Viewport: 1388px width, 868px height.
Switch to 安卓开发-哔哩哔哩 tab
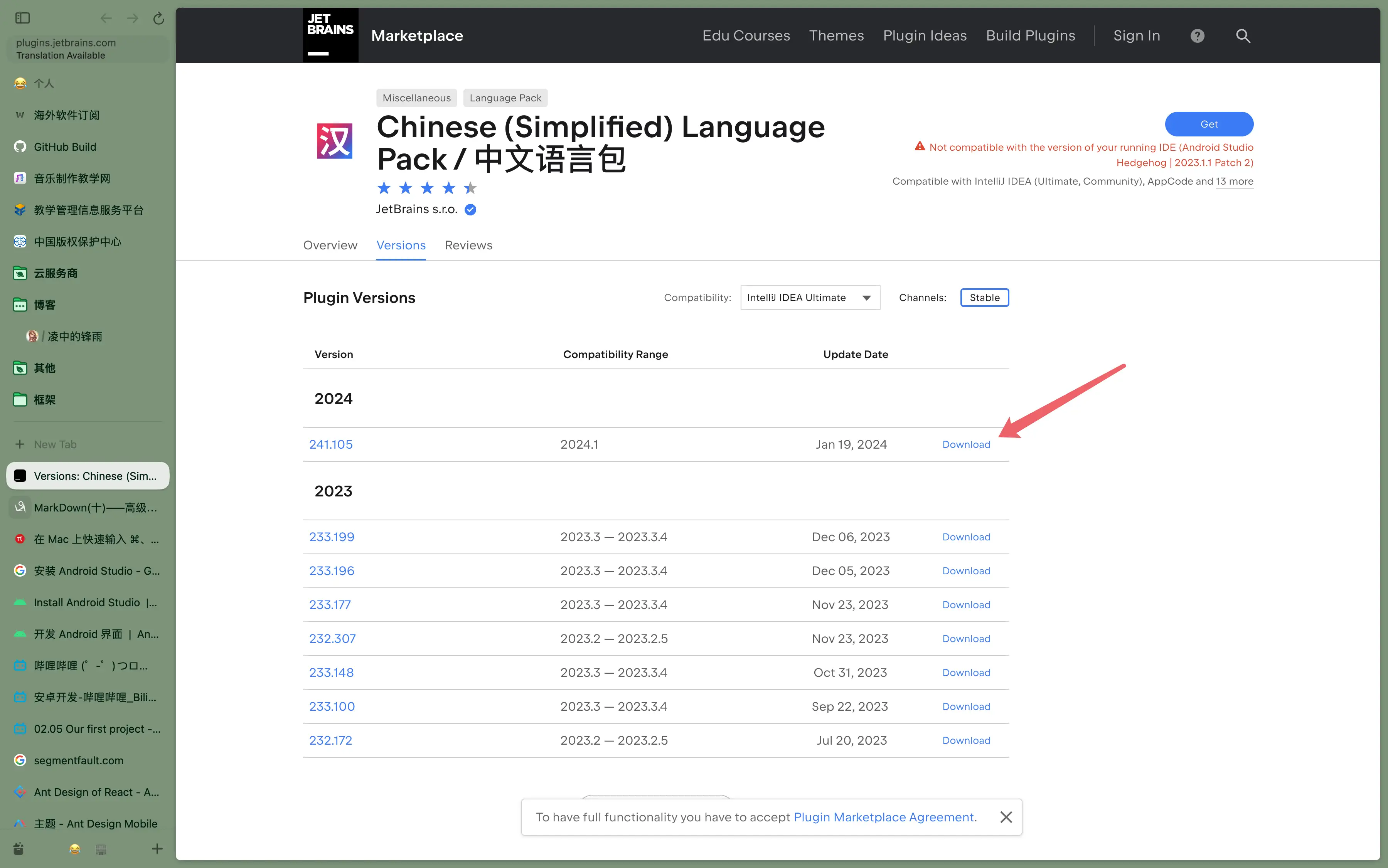87,697
